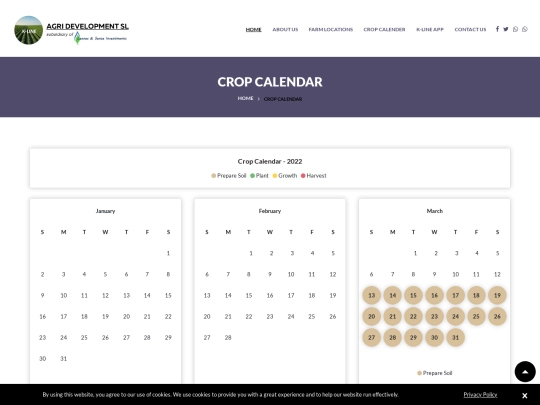Click February 23 date cell
The image size is (540, 405).
[270, 316]
